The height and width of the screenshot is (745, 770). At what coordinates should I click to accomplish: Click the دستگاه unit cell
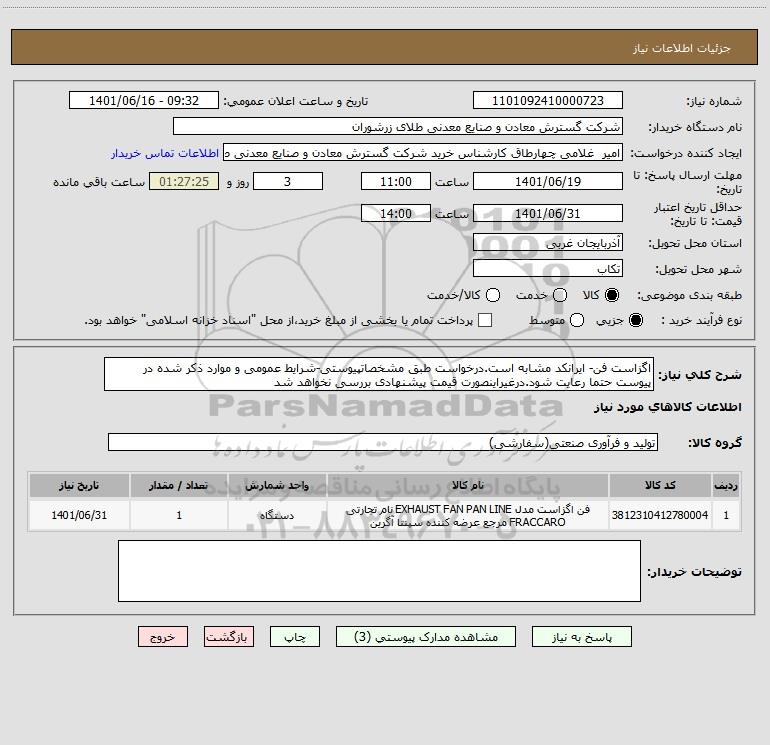(x=277, y=515)
